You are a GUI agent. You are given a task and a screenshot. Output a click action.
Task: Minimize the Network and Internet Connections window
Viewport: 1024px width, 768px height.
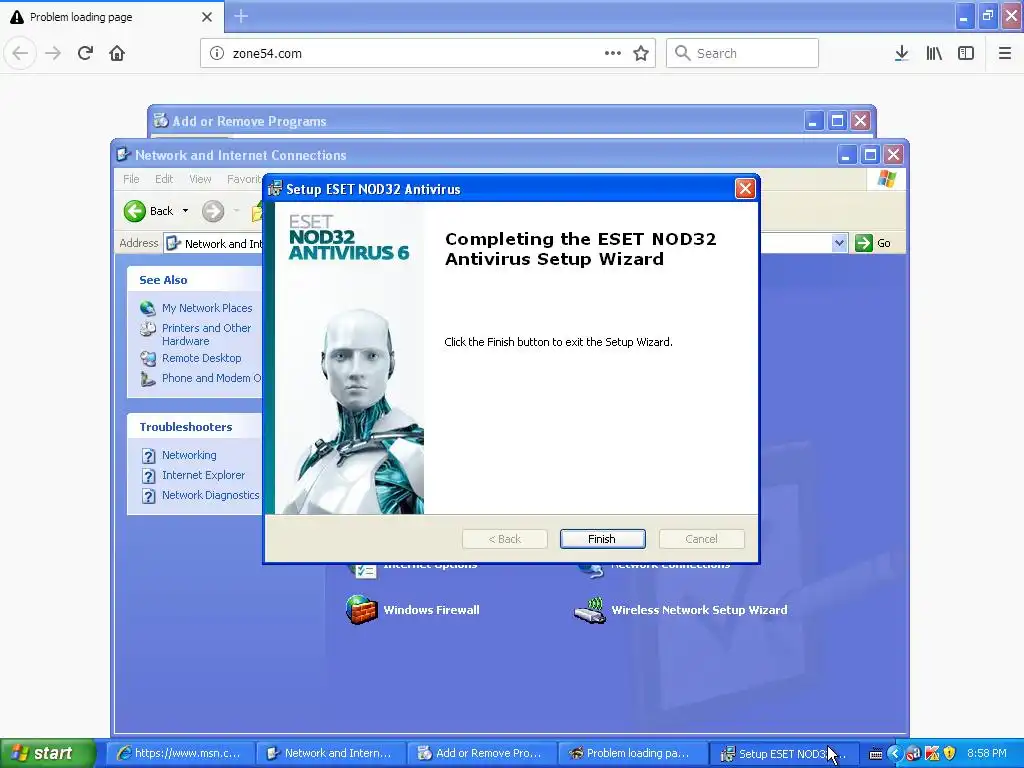click(x=846, y=155)
